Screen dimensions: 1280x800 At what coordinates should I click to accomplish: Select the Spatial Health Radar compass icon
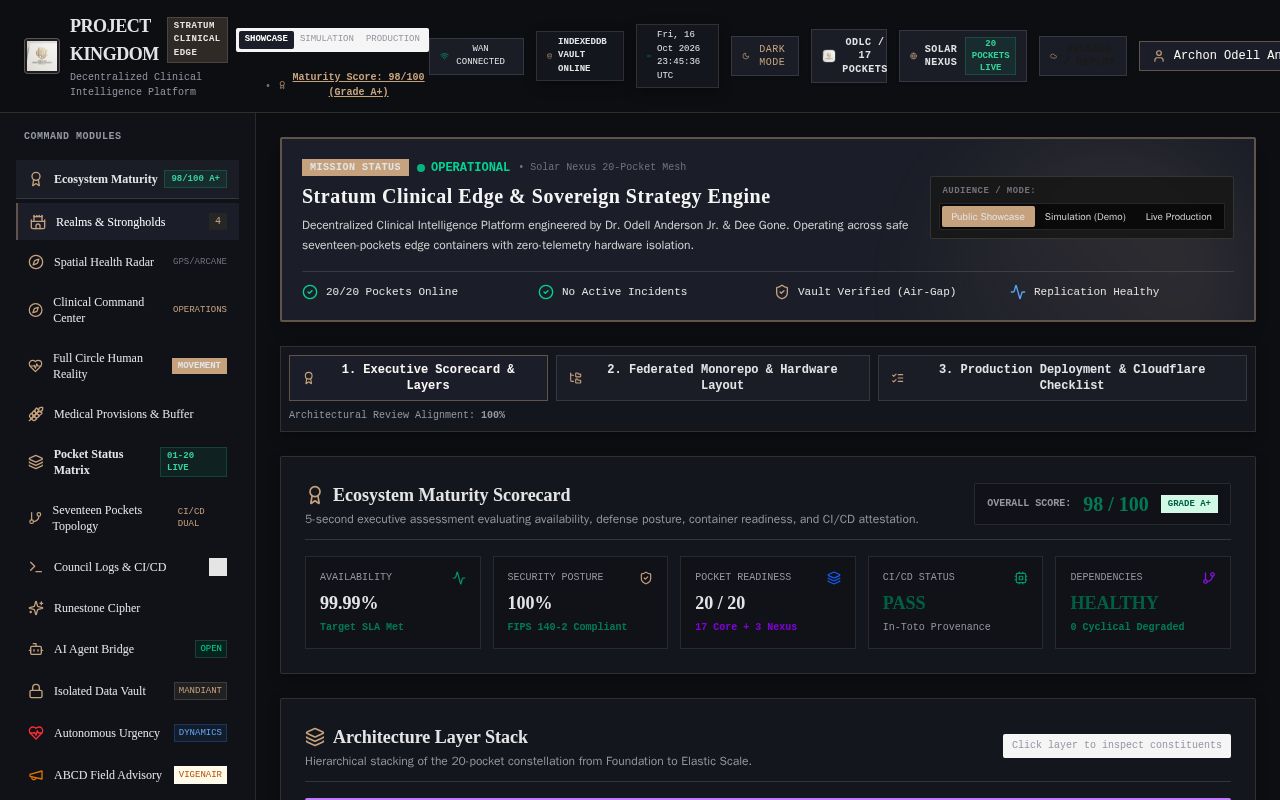coord(36,262)
